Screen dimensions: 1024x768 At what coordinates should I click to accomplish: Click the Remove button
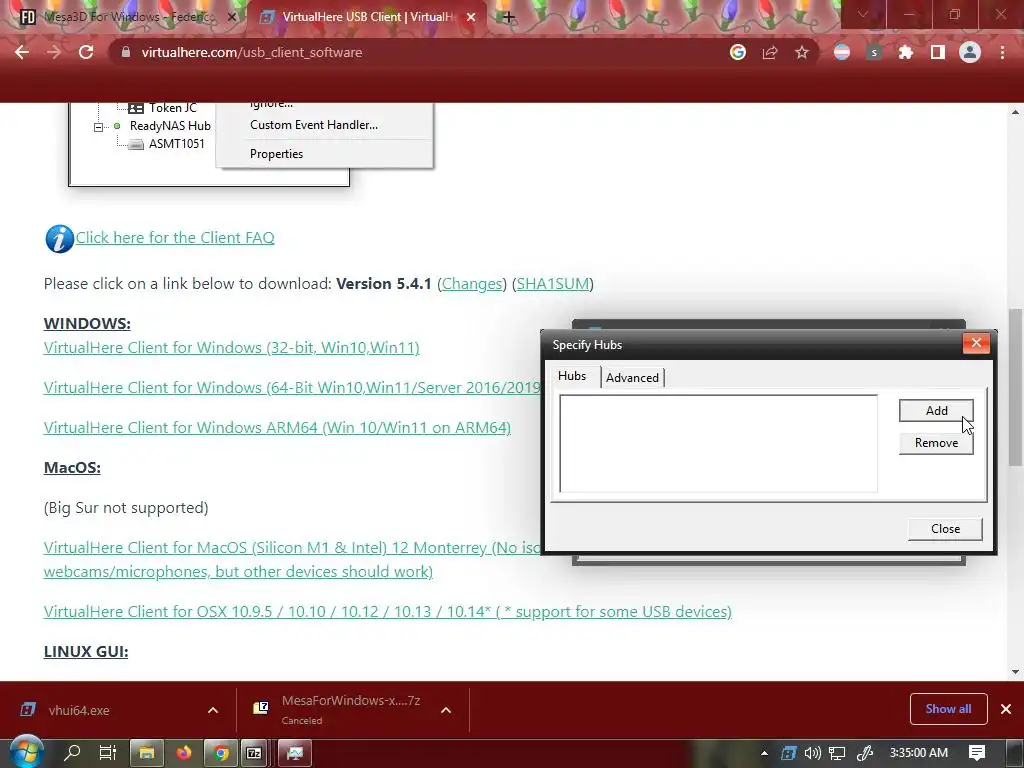pyautogui.click(x=936, y=443)
